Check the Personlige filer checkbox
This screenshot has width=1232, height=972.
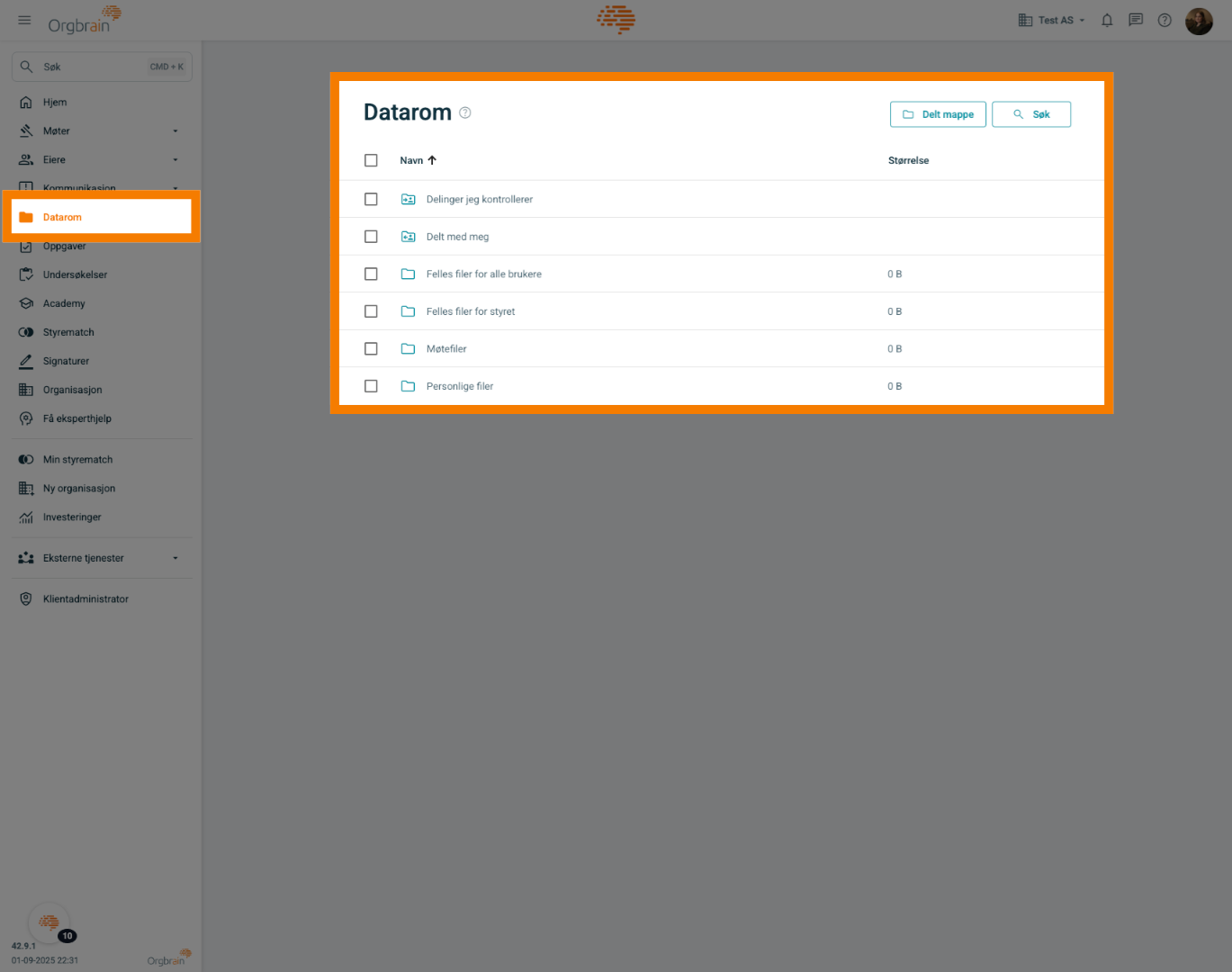tap(371, 386)
